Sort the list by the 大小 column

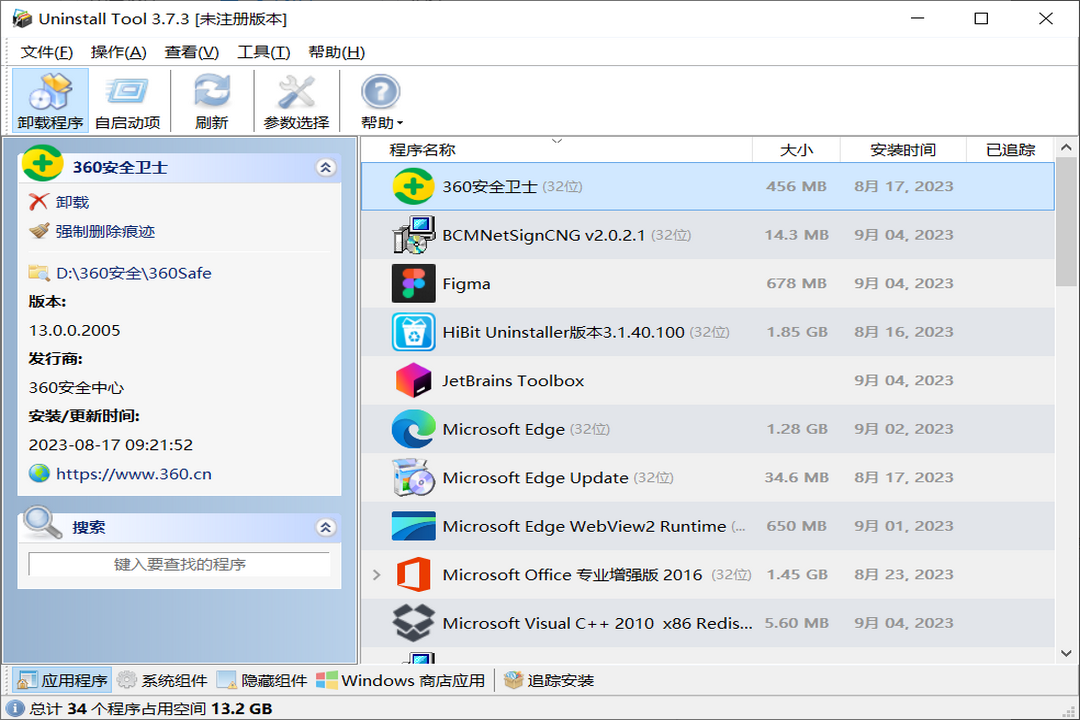click(796, 148)
